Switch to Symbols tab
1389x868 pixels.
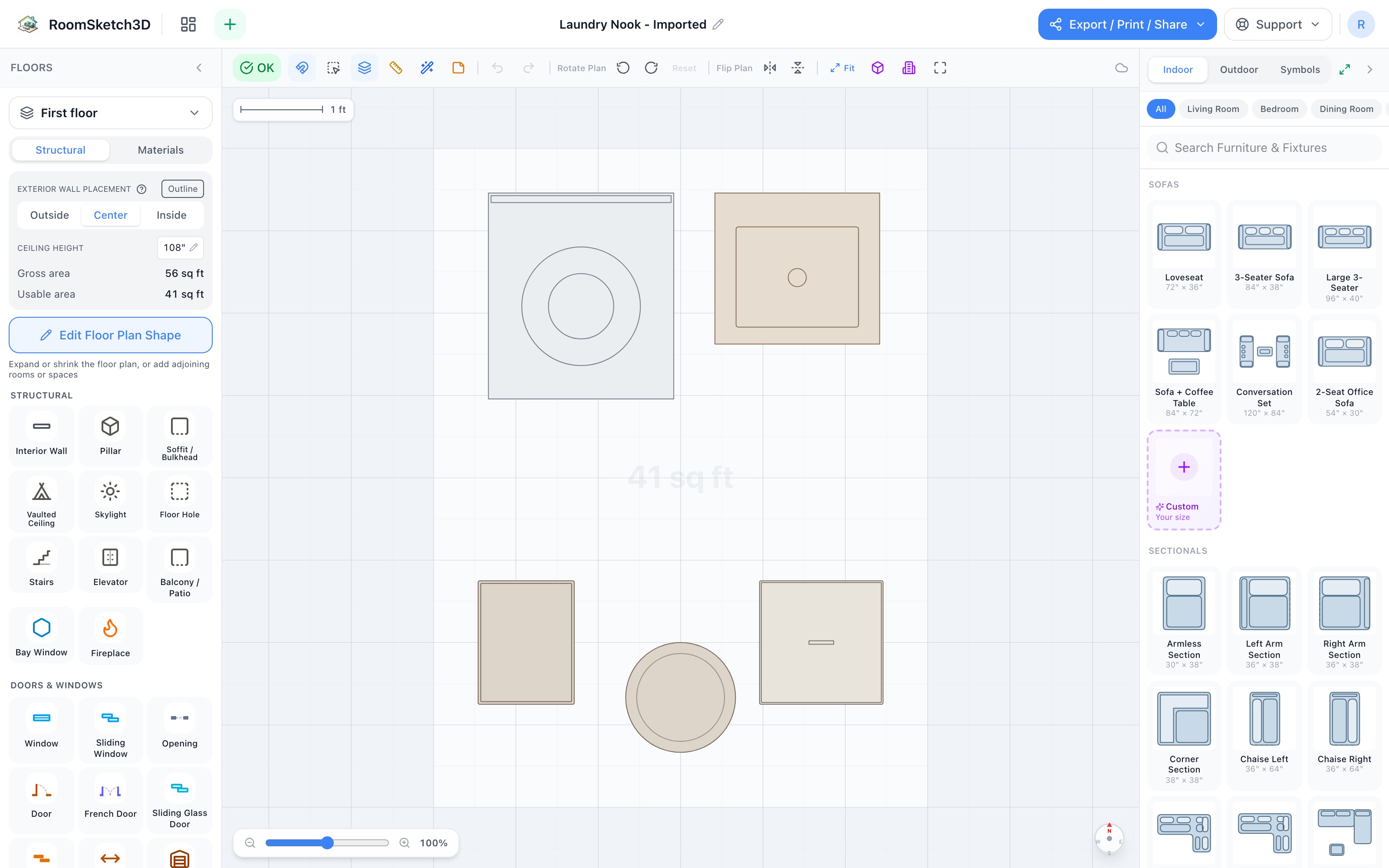point(1300,69)
